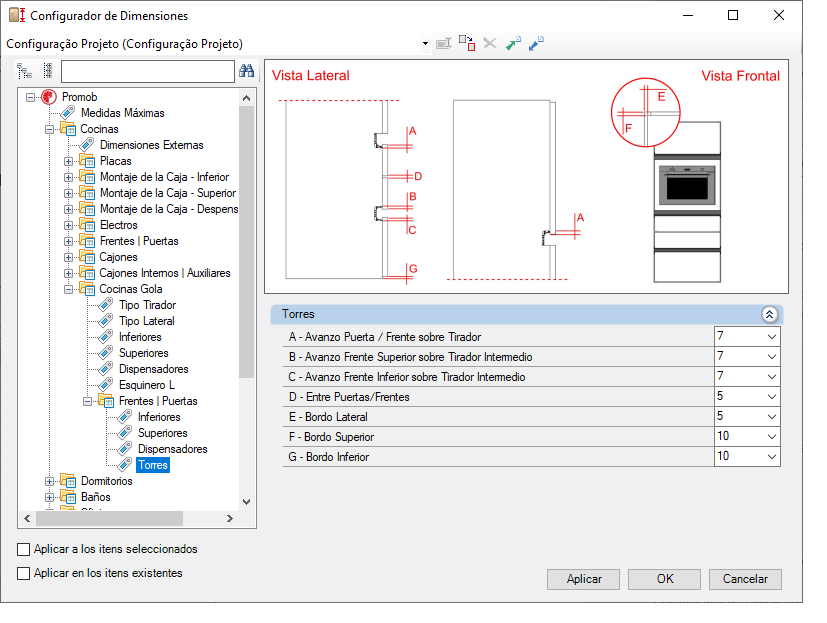Click the Baños folder icon

click(68, 497)
